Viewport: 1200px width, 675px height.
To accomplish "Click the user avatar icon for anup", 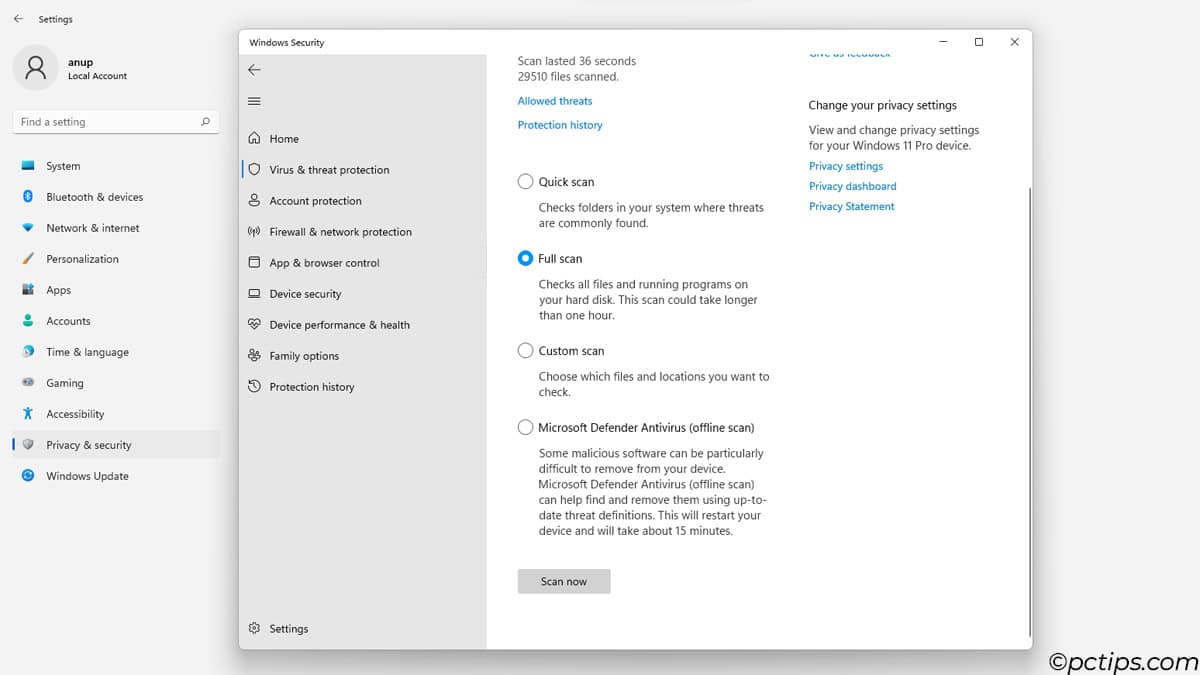I will 36,68.
